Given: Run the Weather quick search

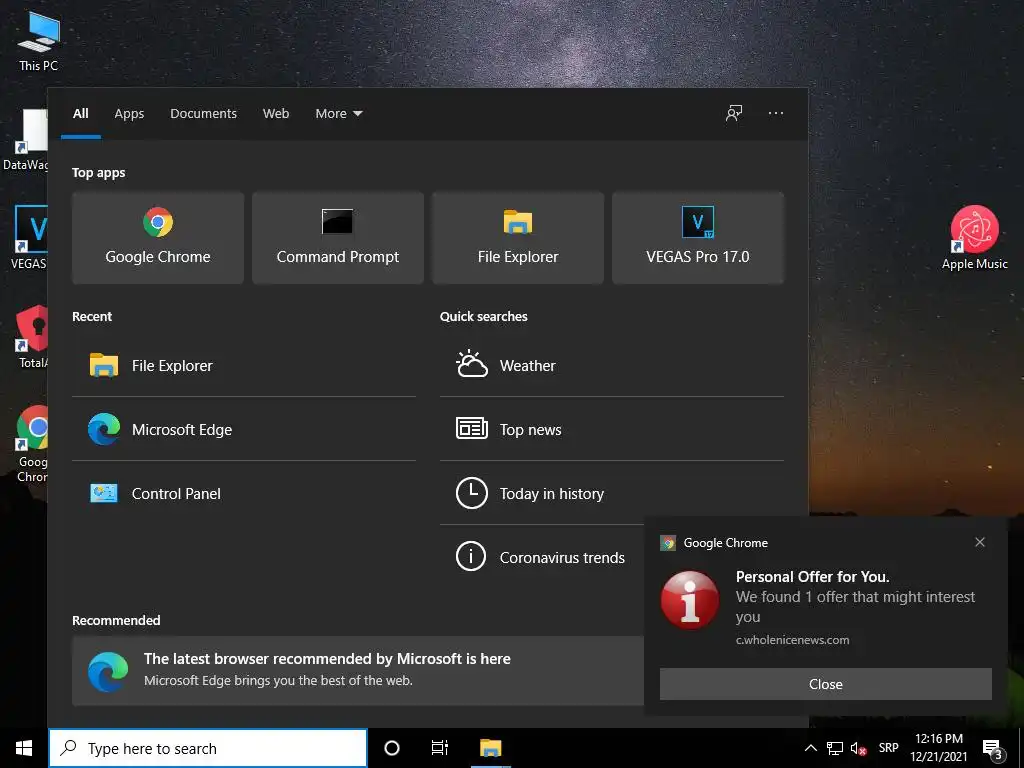Looking at the screenshot, I should tap(611, 365).
